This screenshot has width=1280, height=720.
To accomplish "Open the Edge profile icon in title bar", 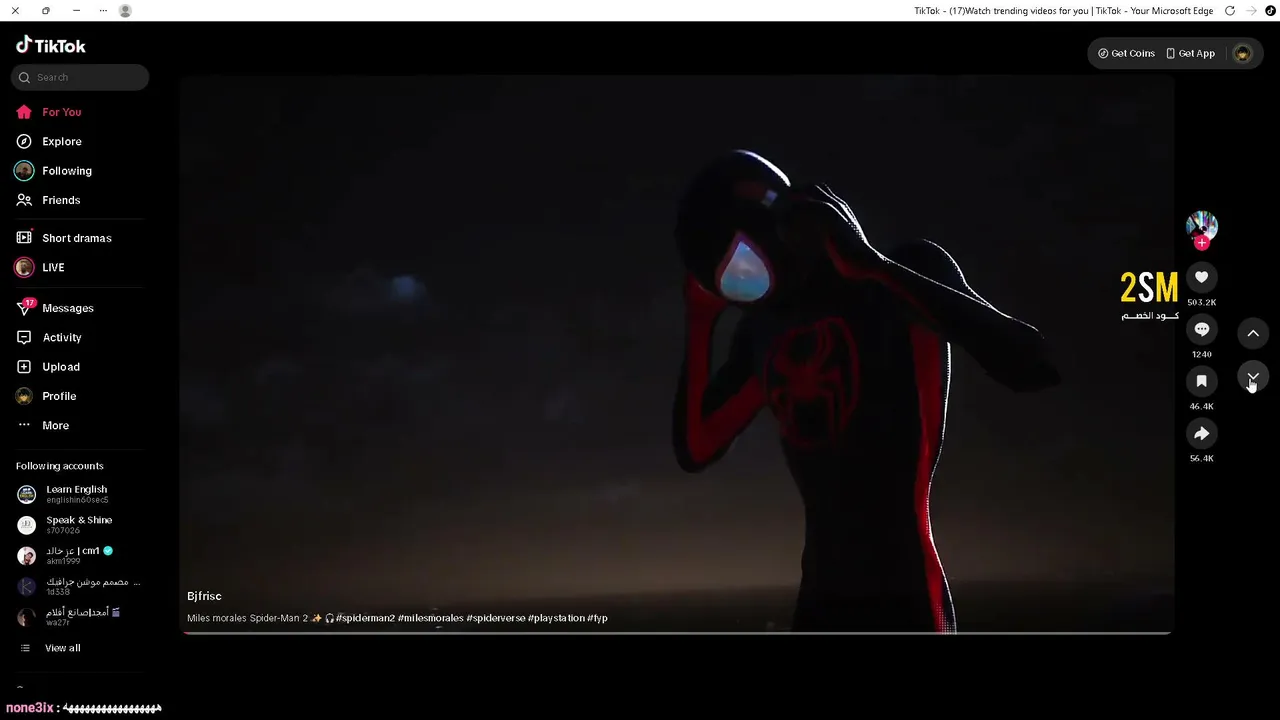I will click(x=125, y=11).
